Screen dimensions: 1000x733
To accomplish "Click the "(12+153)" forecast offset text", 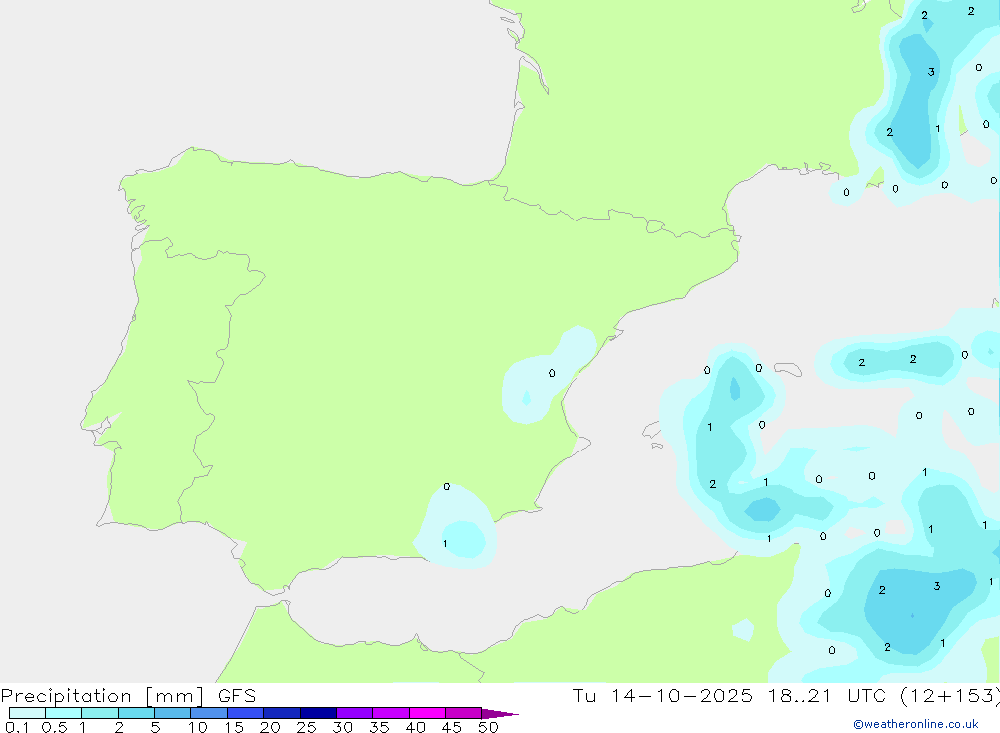I will 950,696.
